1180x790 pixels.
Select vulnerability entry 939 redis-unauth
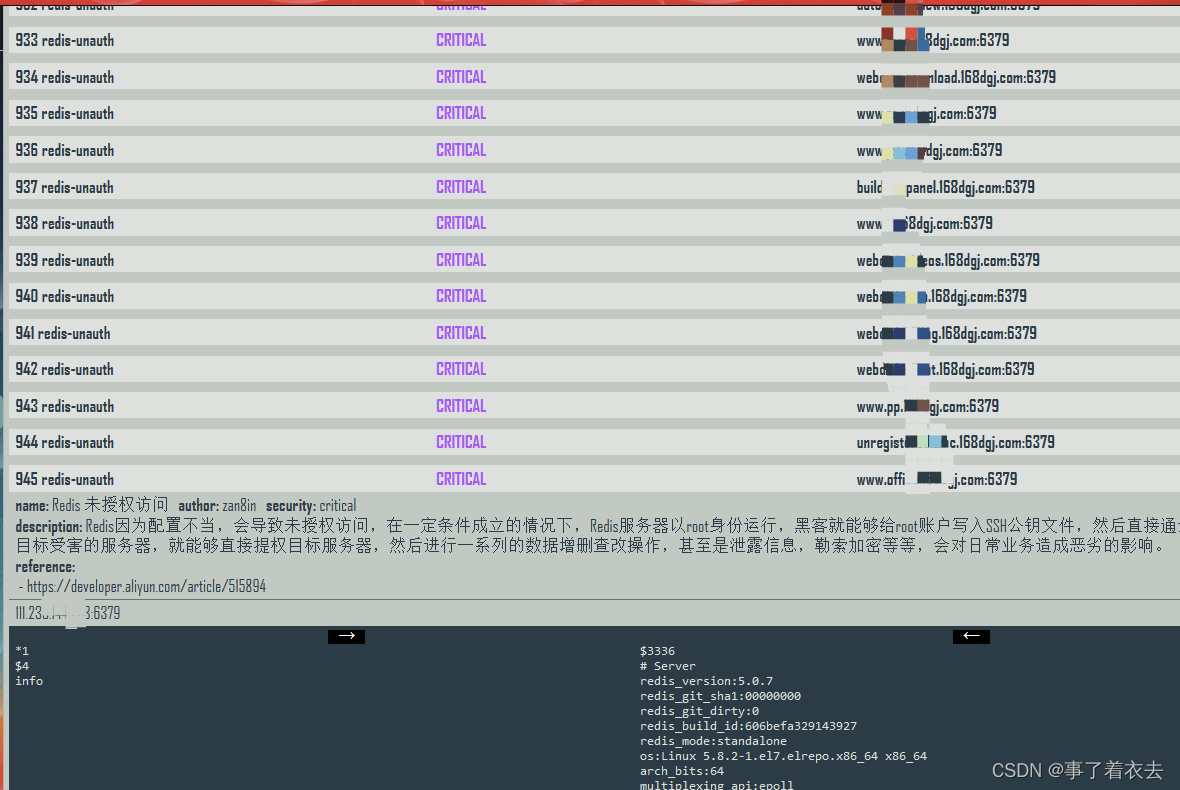[65, 259]
